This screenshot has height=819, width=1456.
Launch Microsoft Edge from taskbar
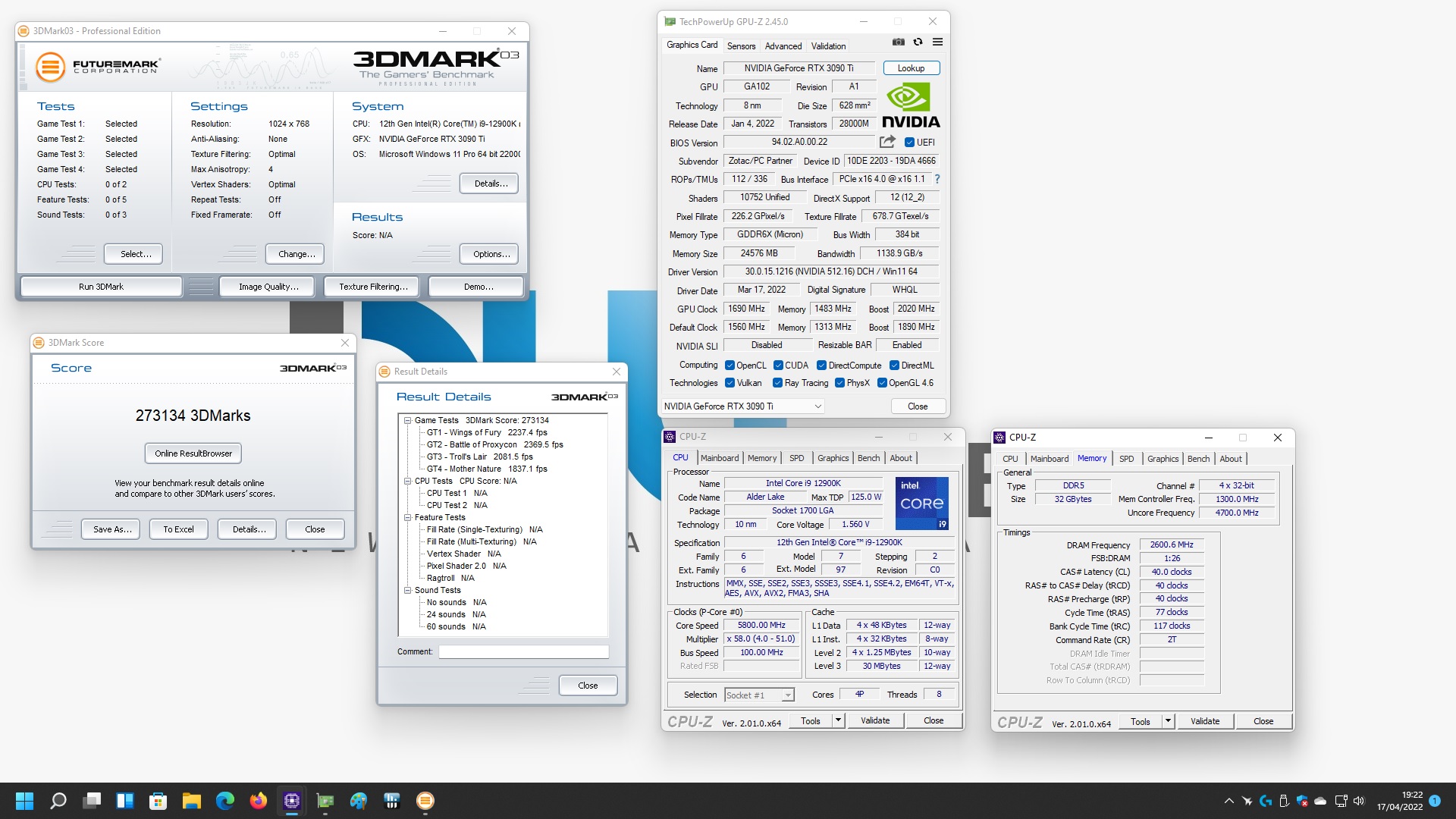(225, 801)
